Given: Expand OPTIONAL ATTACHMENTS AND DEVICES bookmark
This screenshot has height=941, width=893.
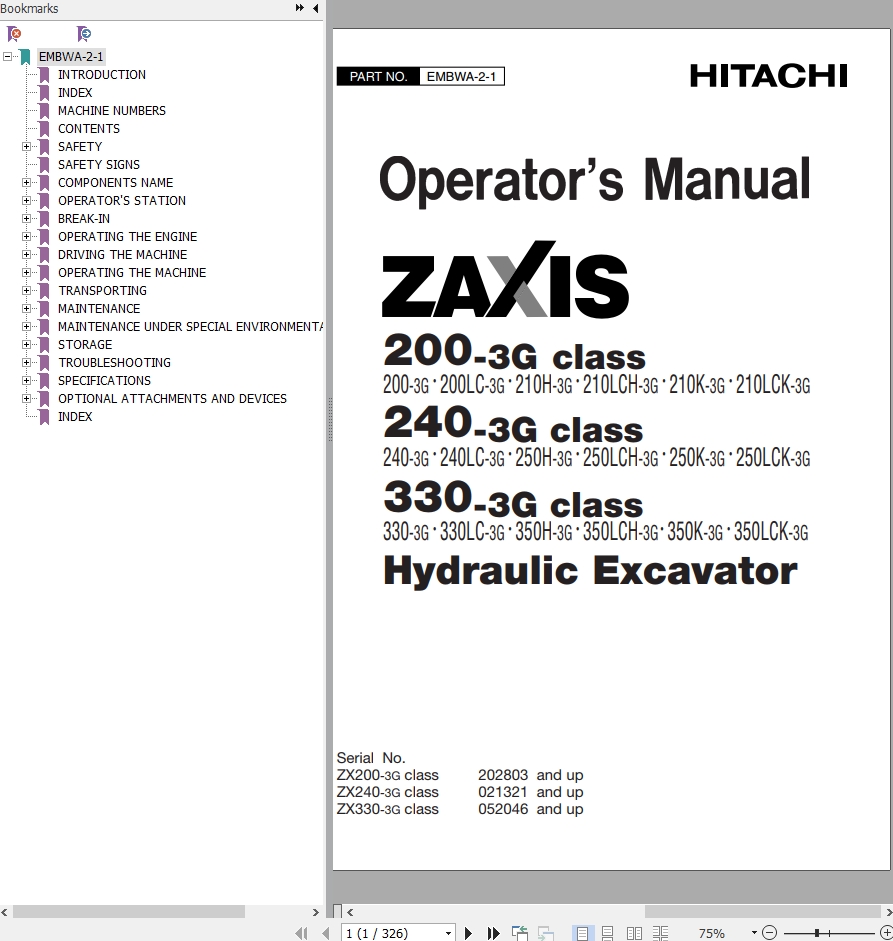Looking at the screenshot, I should click(x=26, y=398).
